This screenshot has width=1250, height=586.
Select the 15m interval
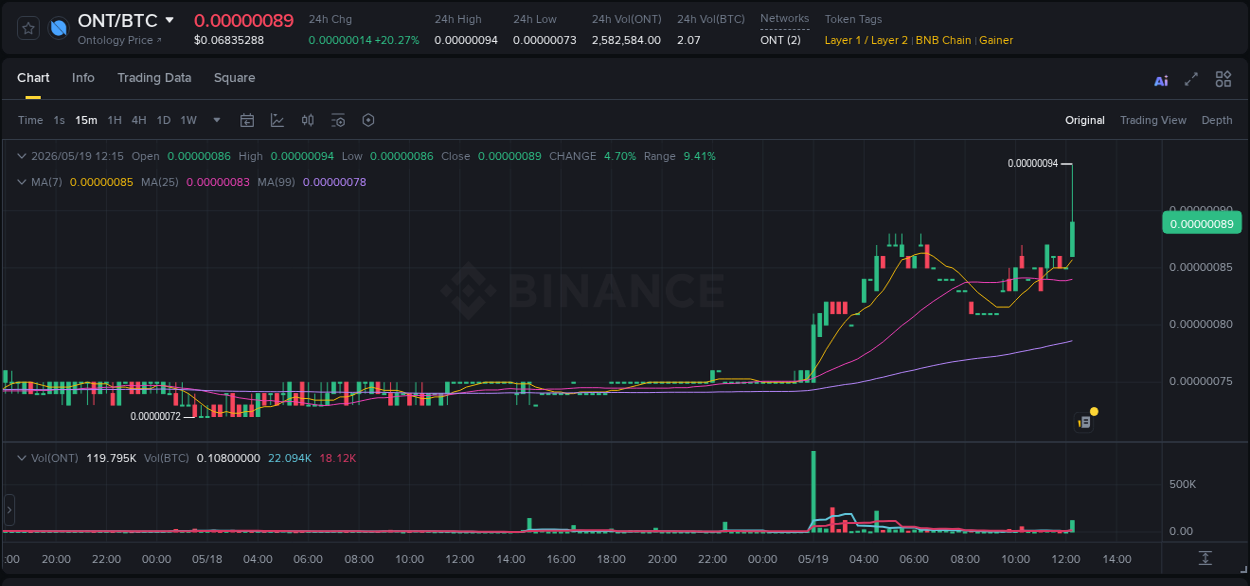[x=87, y=120]
